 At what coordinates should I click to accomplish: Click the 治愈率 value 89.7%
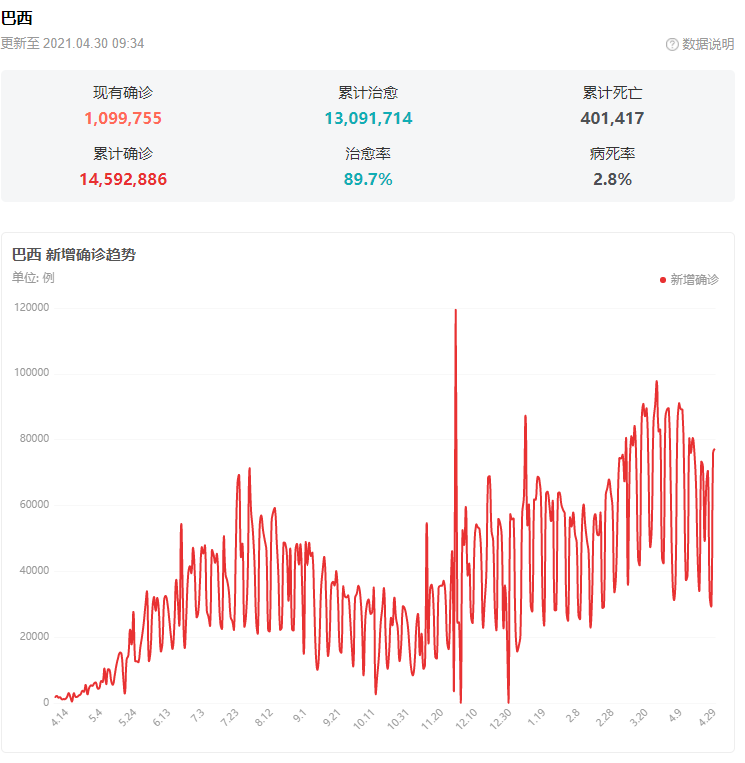[x=368, y=180]
